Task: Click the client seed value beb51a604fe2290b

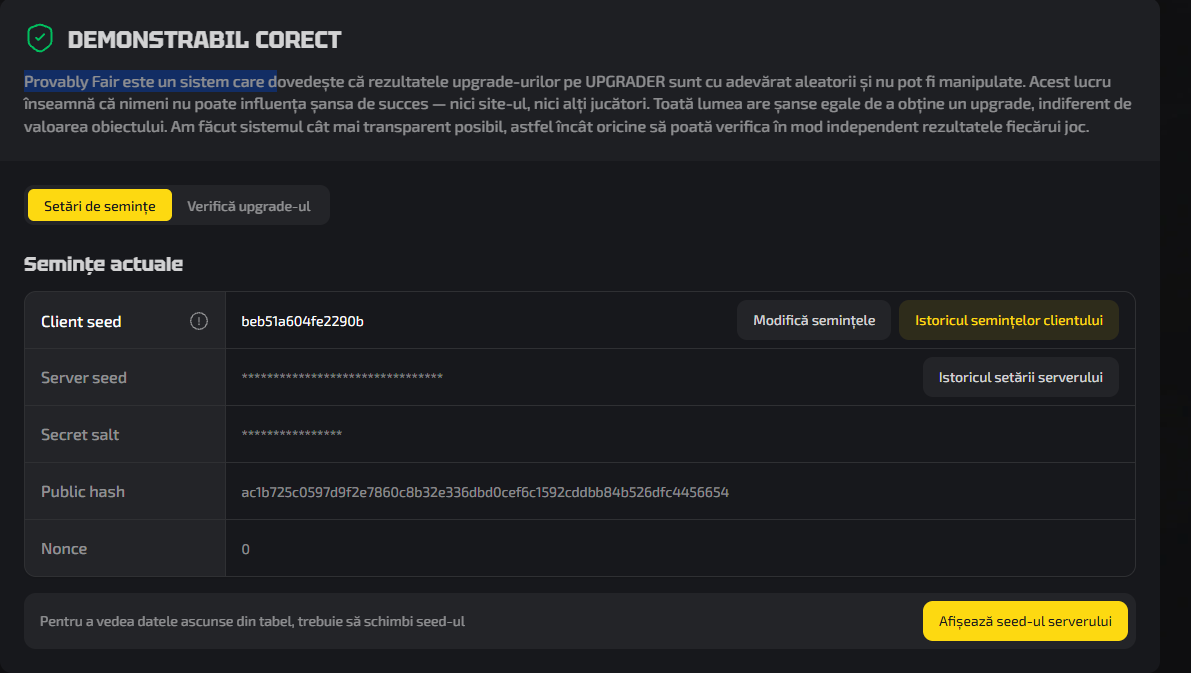Action: tap(302, 321)
